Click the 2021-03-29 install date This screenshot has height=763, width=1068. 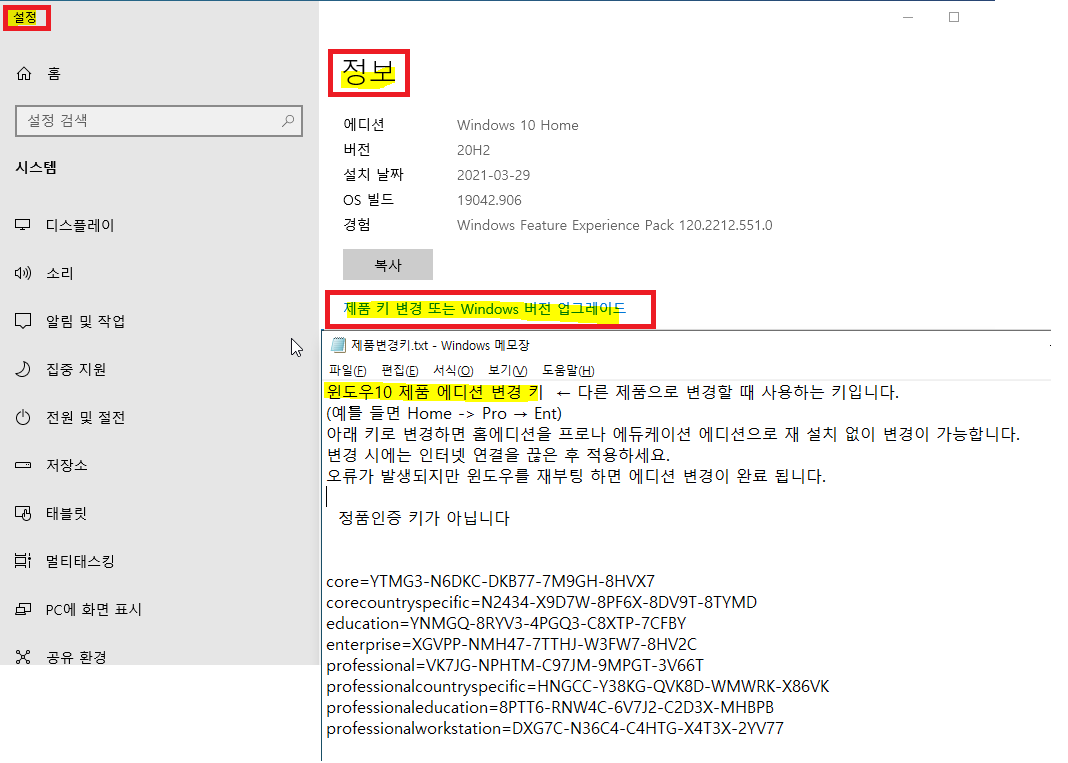click(x=493, y=175)
